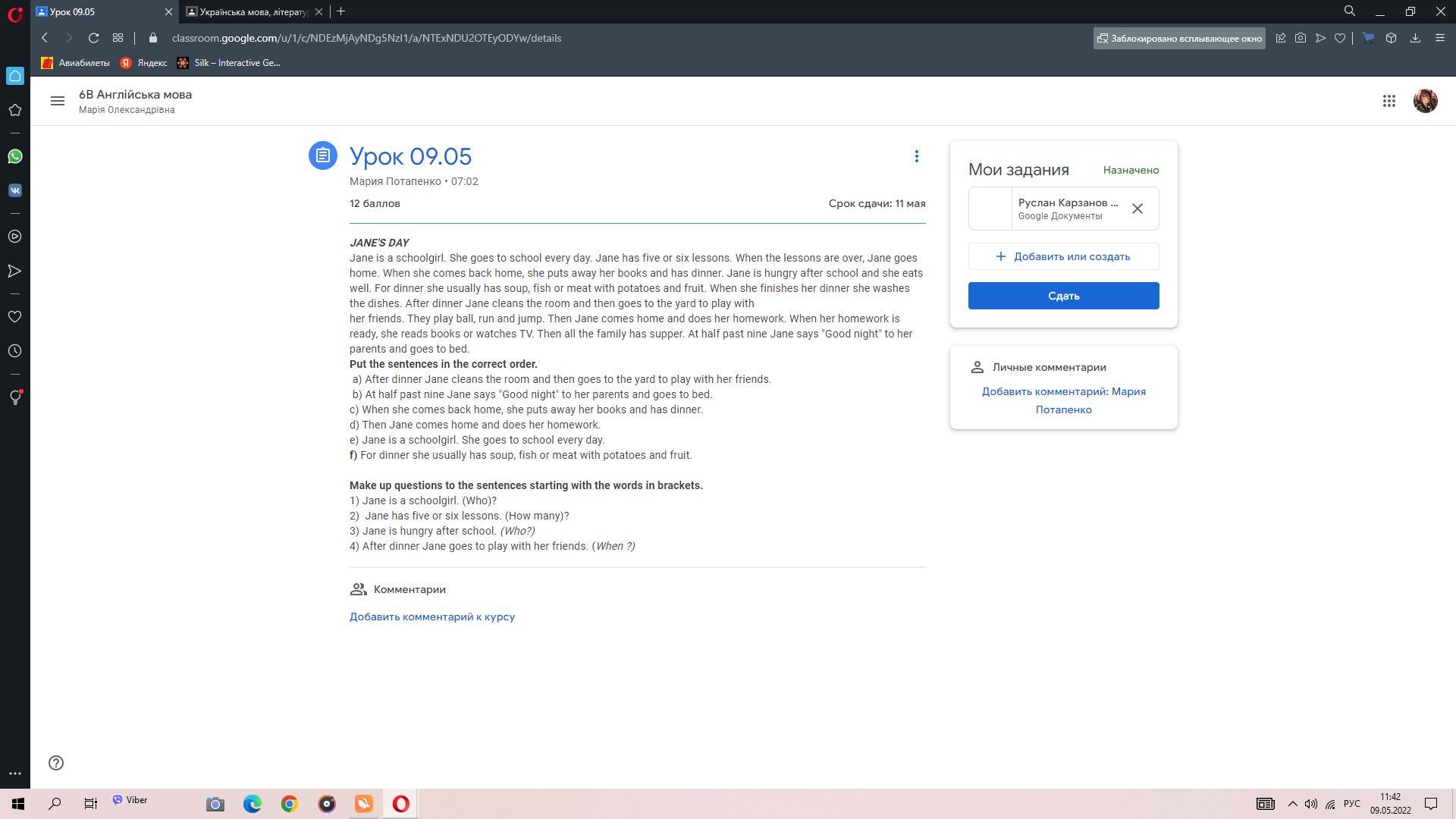1456x819 pixels.
Task: Expand the Windows system tray hidden icons
Action: point(1292,804)
